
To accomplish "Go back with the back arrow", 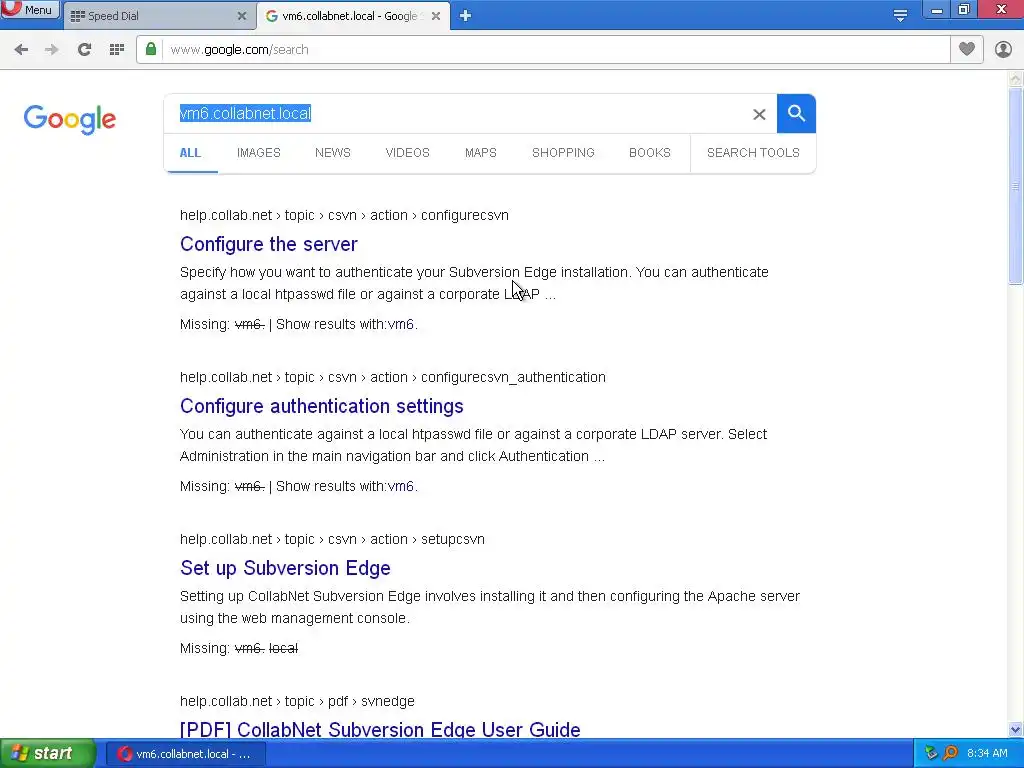I will click(21, 50).
